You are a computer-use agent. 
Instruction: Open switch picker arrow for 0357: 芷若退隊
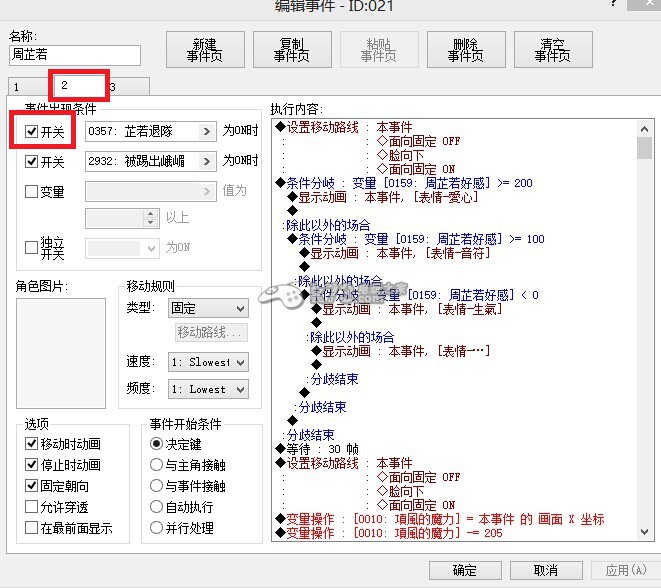click(207, 131)
